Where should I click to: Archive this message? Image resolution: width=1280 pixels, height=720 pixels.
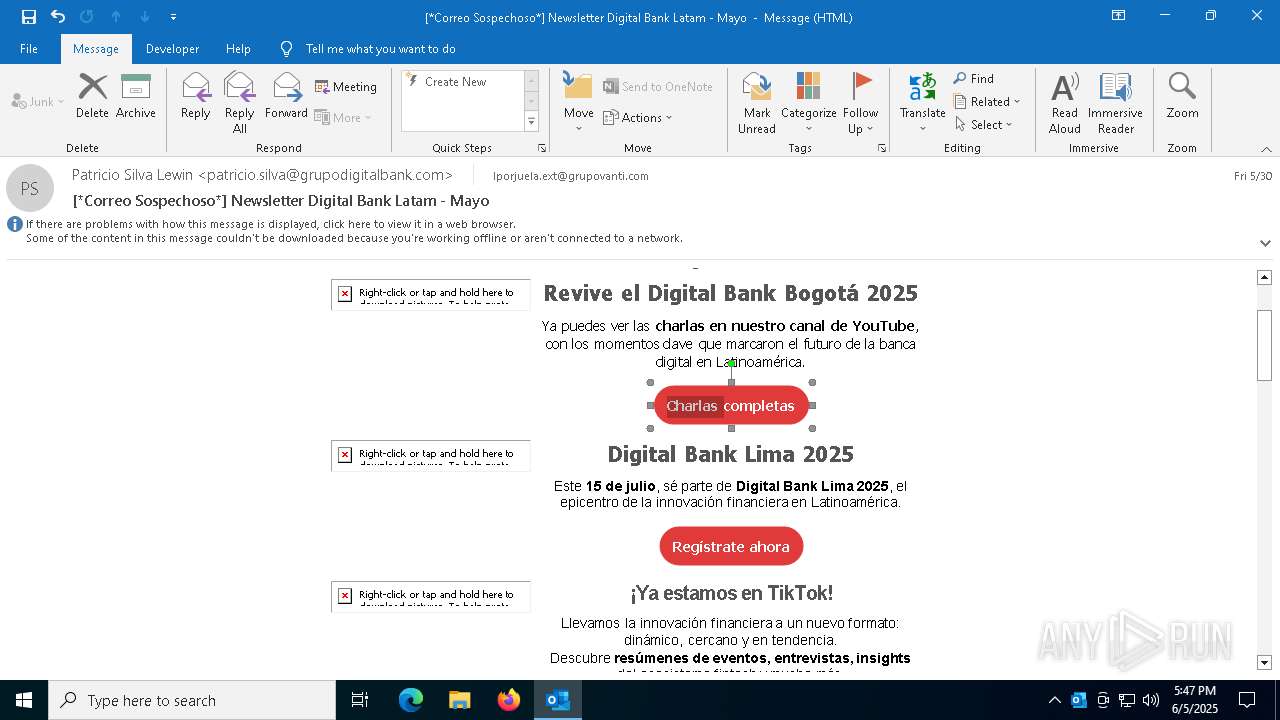136,96
